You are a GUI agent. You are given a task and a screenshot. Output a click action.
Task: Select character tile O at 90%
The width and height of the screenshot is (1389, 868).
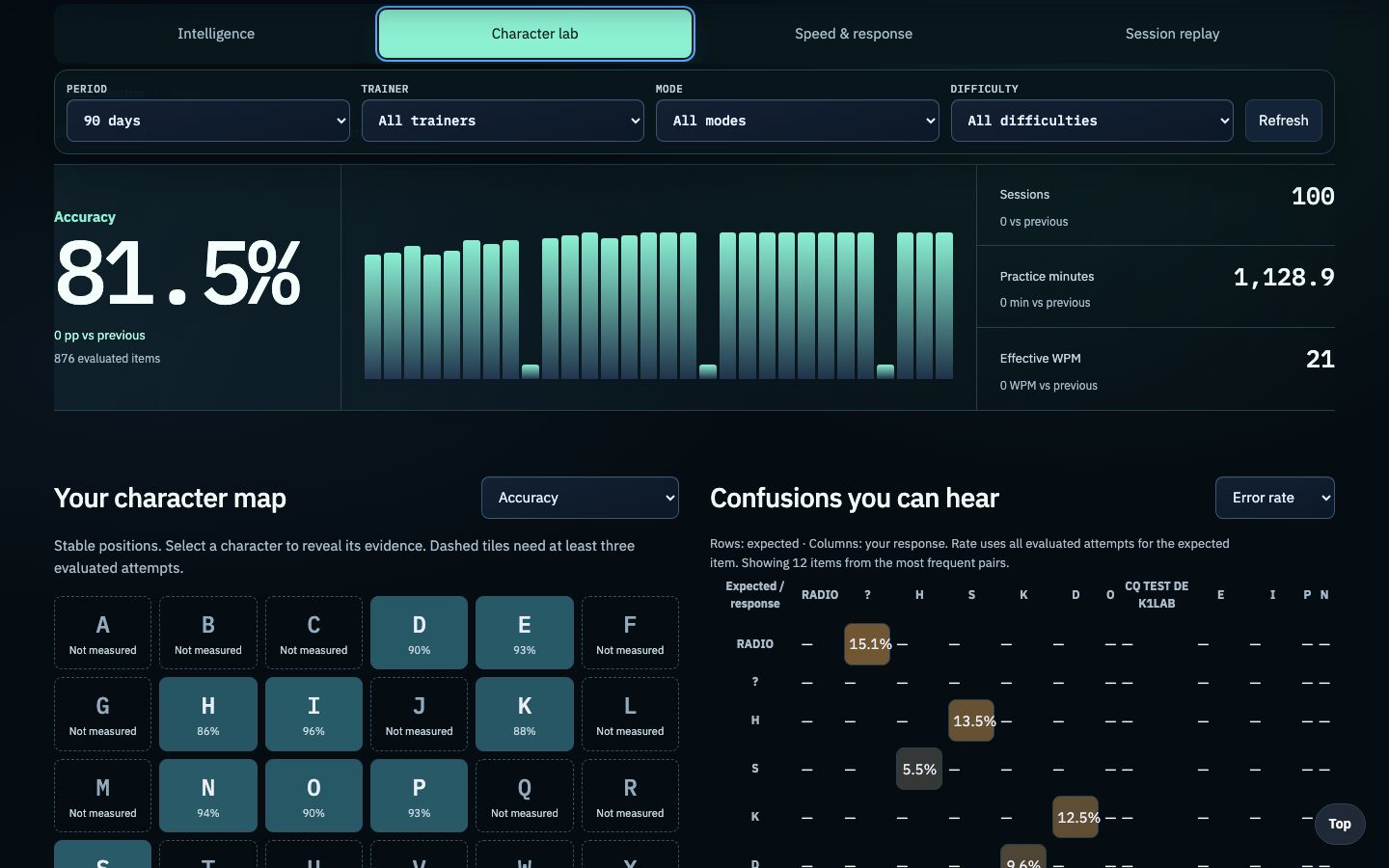click(x=313, y=796)
